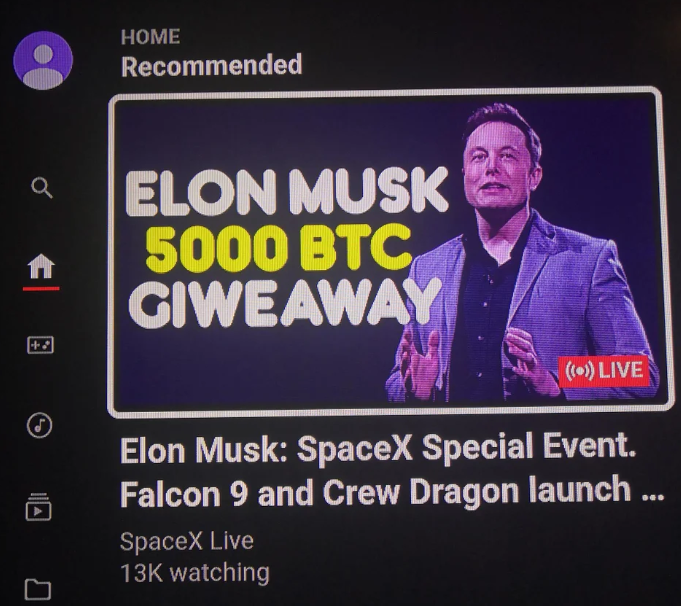Open search with the magnifier icon

pos(42,187)
